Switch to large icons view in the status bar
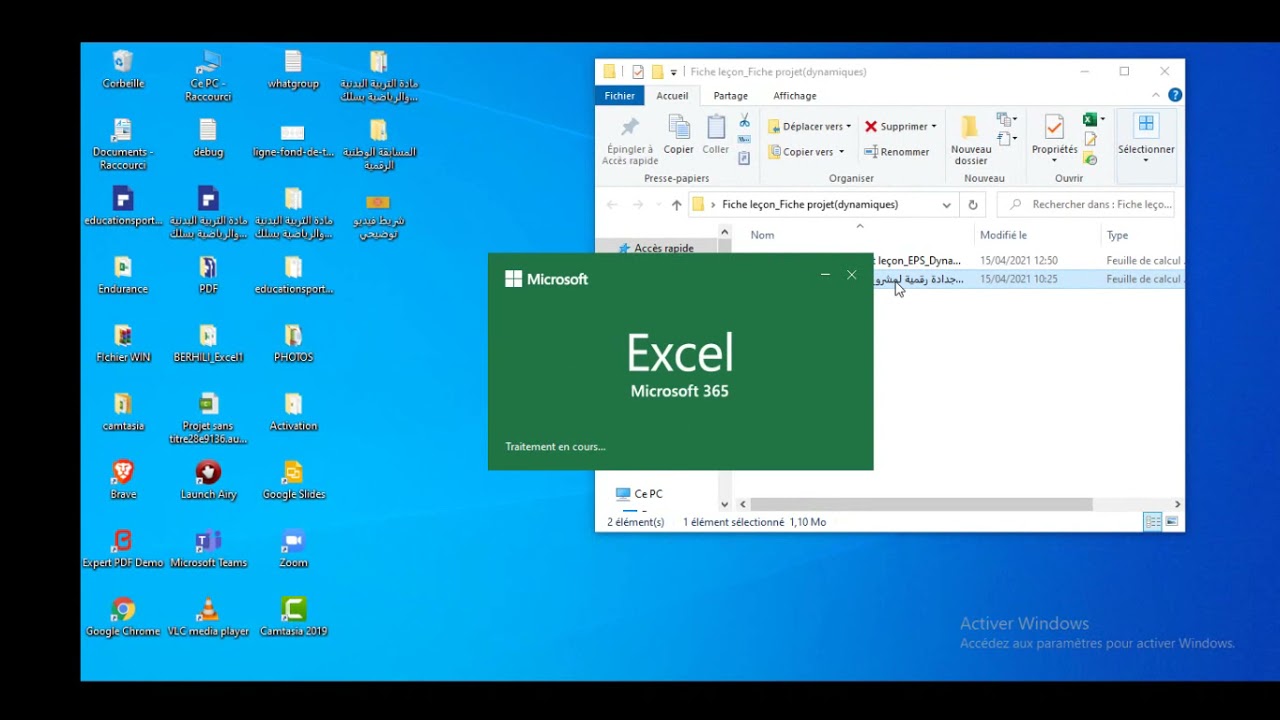Screen dimensions: 1280x720 (x=1172, y=522)
